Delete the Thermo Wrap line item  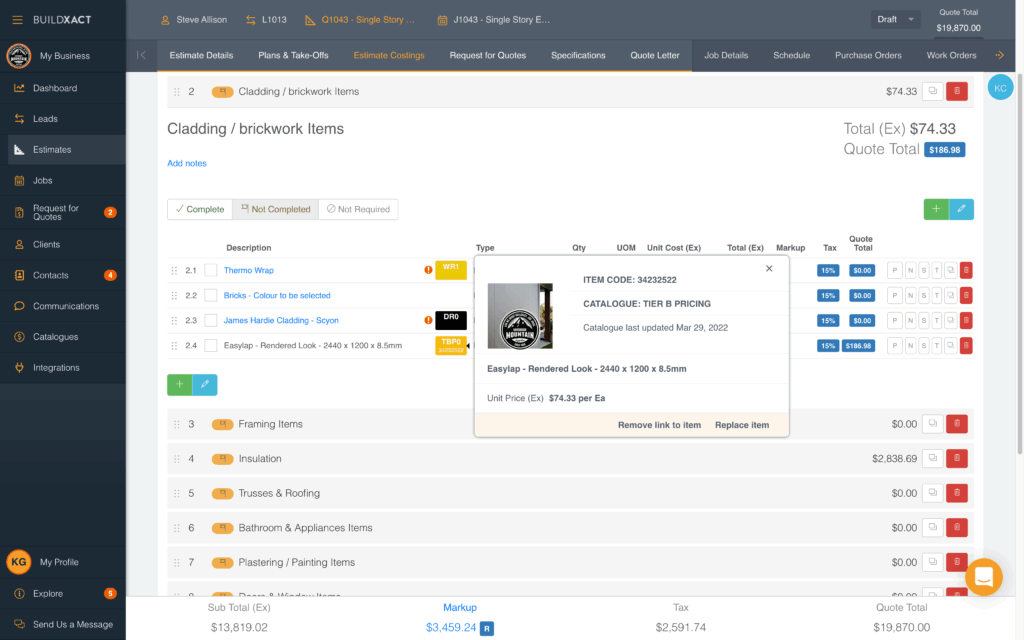tap(966, 270)
